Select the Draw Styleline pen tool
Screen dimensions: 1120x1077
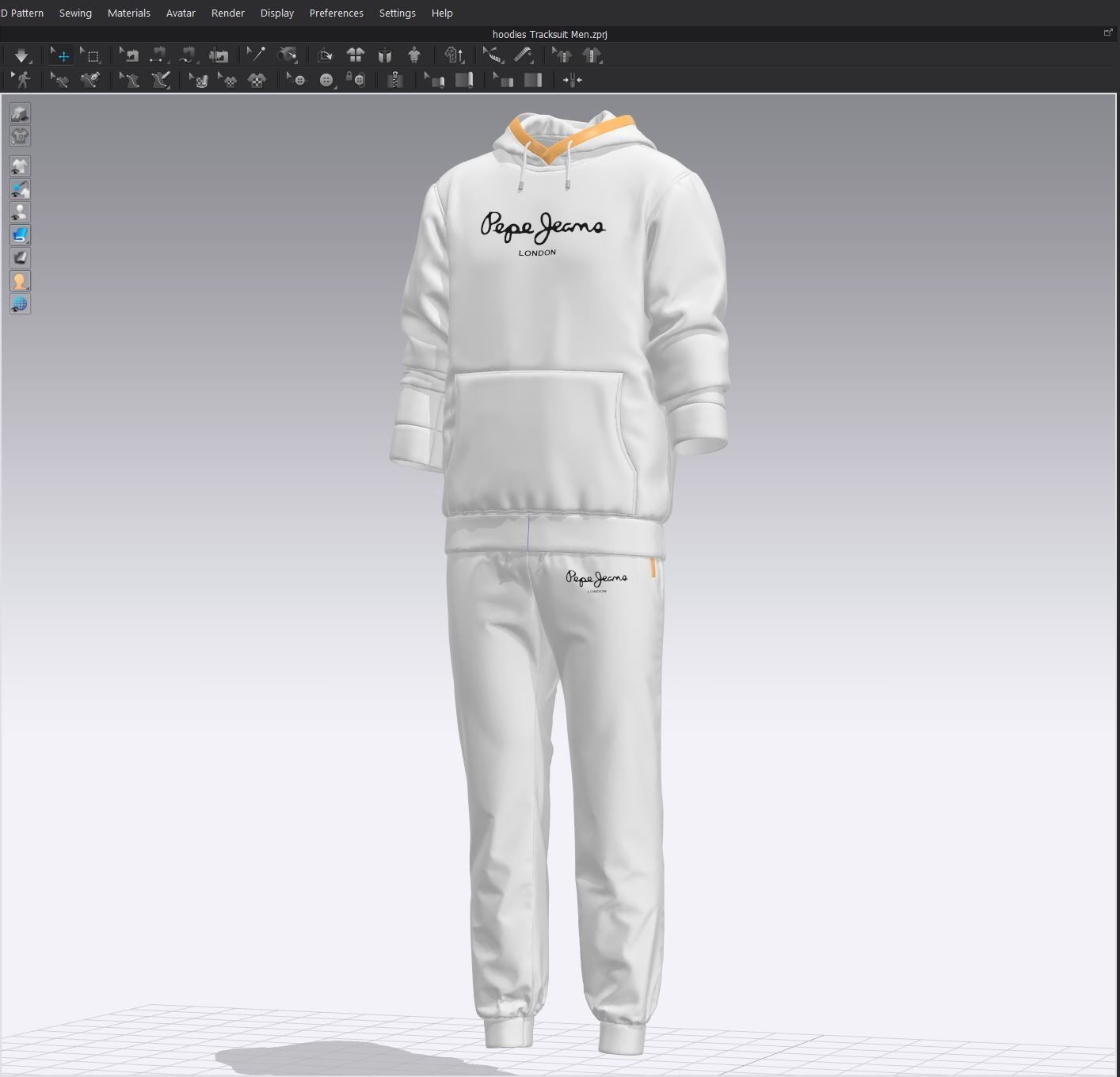pyautogui.click(x=90, y=80)
